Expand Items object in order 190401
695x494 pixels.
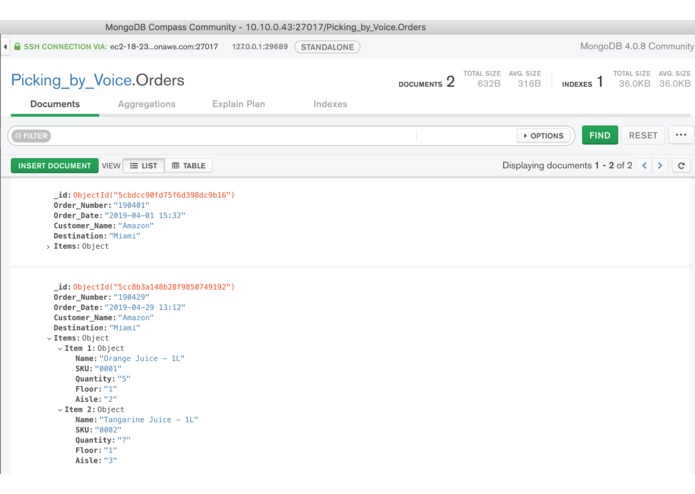48,247
